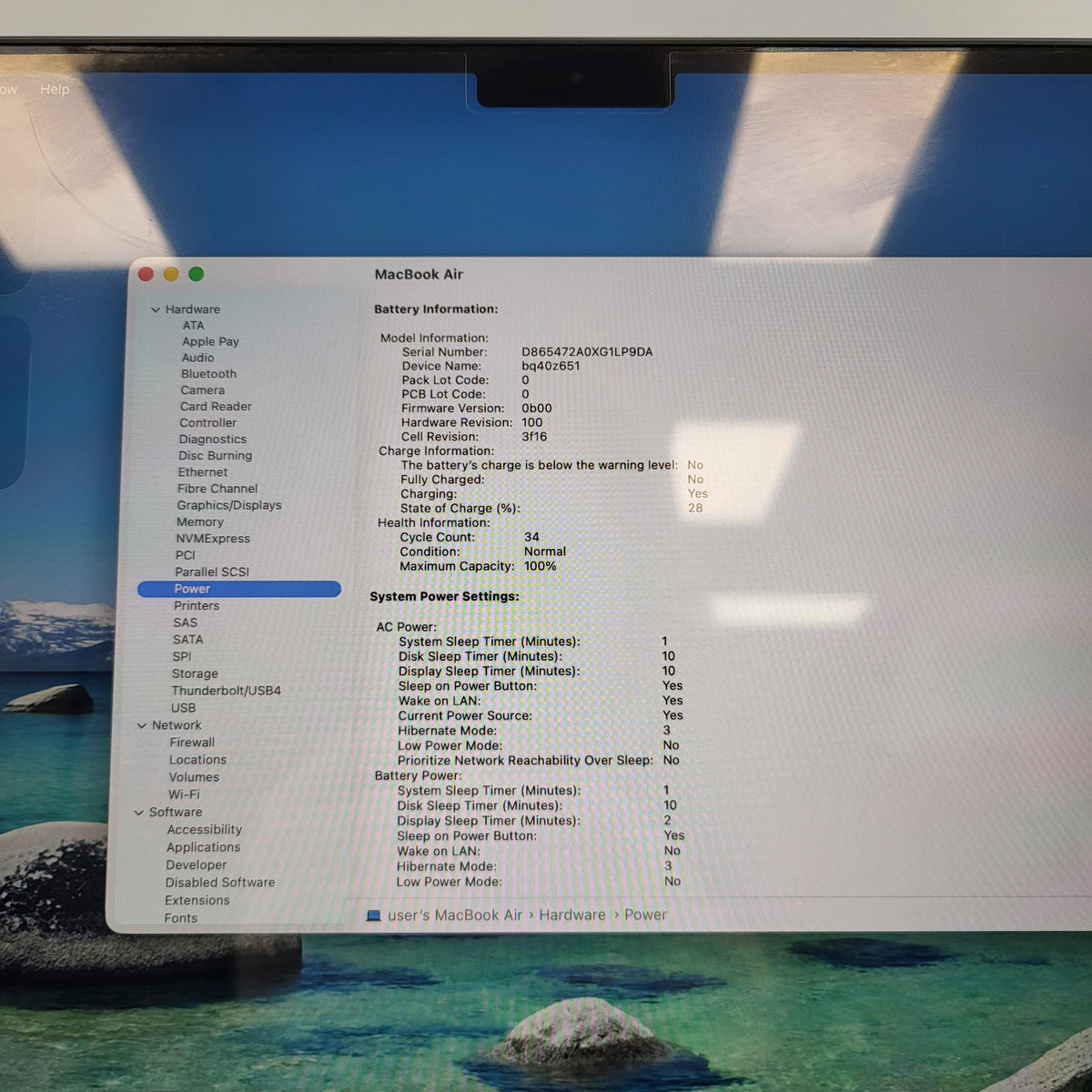Select SAS in the sidebar
Screen dimensions: 1092x1092
click(185, 623)
